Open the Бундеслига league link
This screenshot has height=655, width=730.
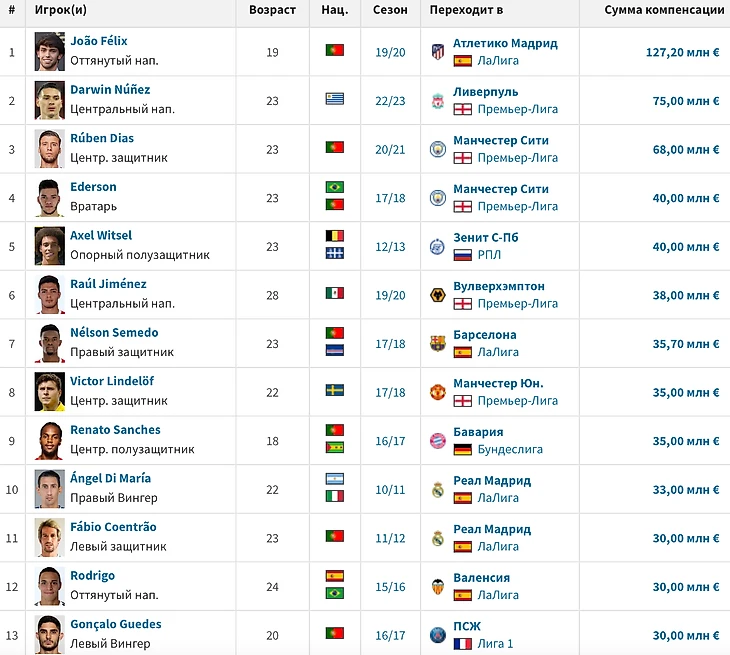510,449
